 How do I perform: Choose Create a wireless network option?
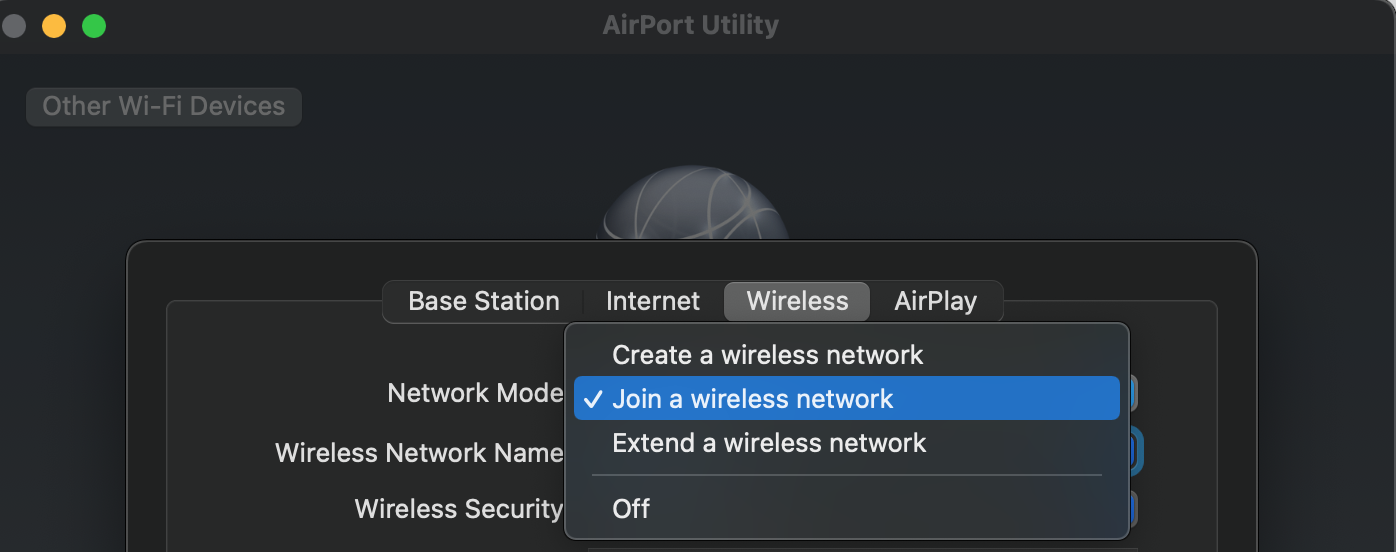(x=767, y=355)
